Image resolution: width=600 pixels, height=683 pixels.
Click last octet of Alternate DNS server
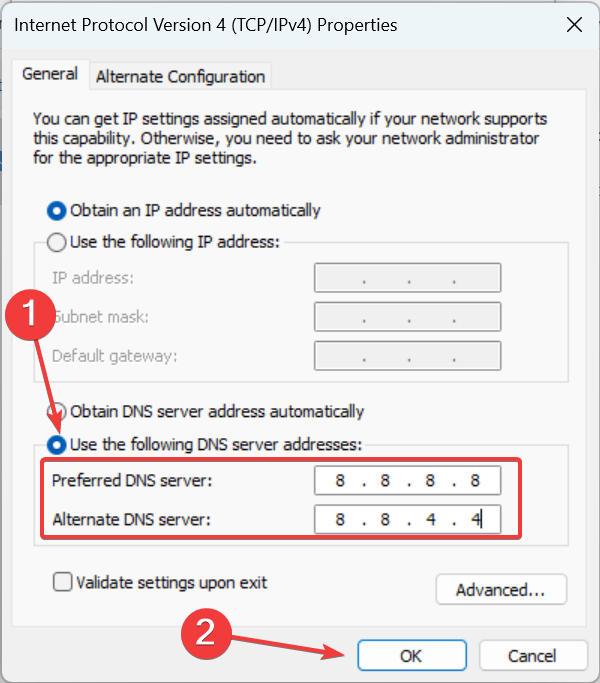[475, 519]
